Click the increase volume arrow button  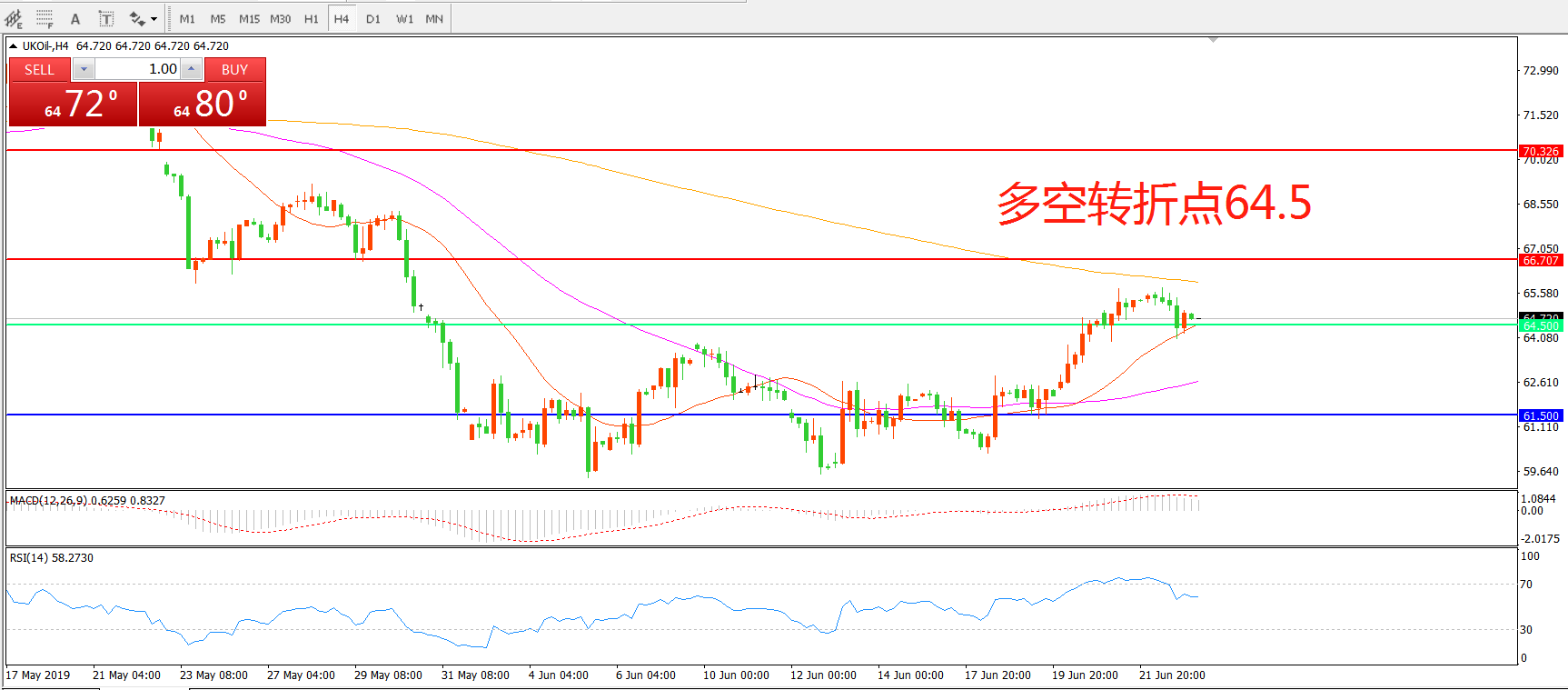pos(191,69)
